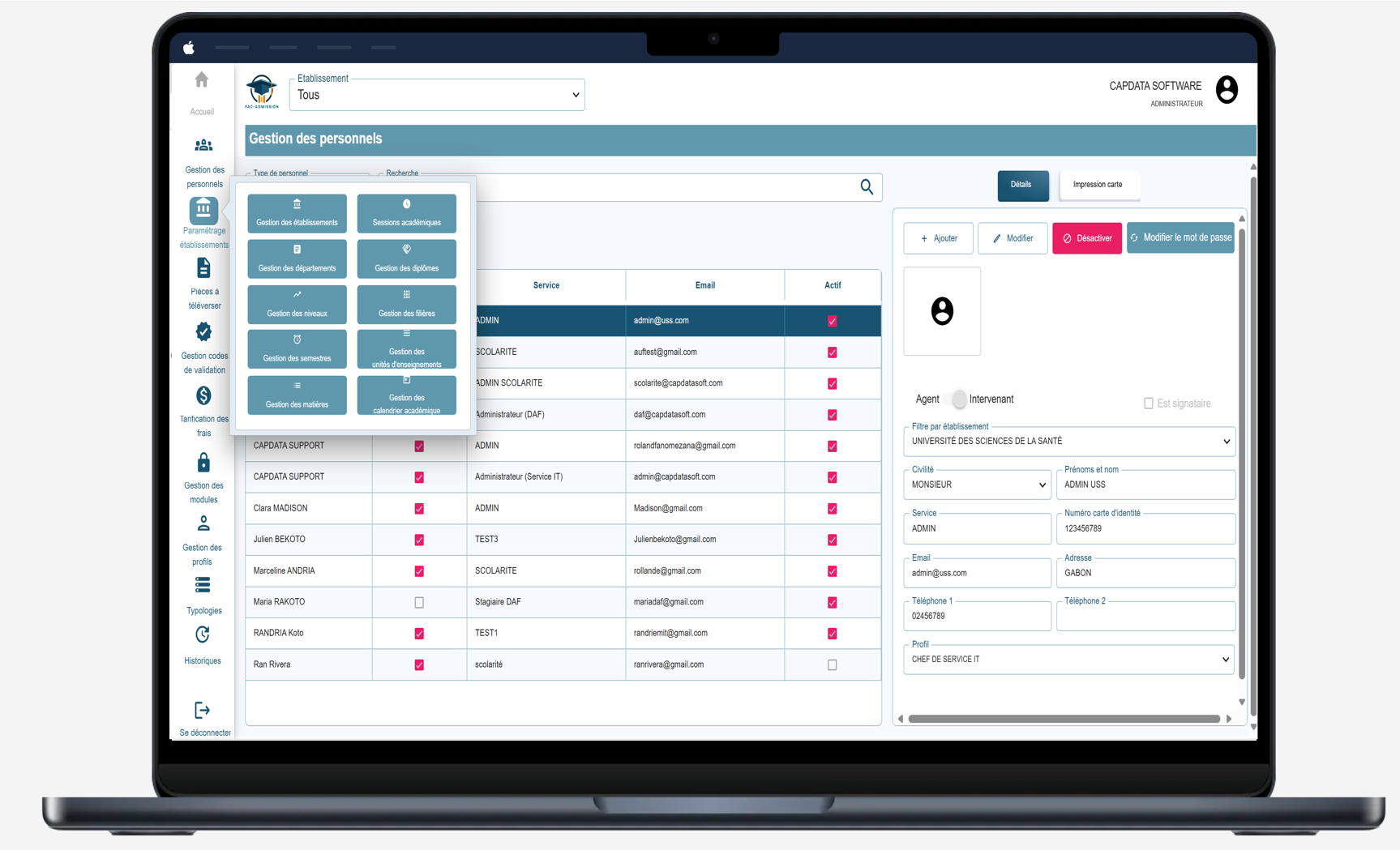Click the Modifier le mot de passe button
The width and height of the screenshot is (1400, 850).
tap(1180, 238)
